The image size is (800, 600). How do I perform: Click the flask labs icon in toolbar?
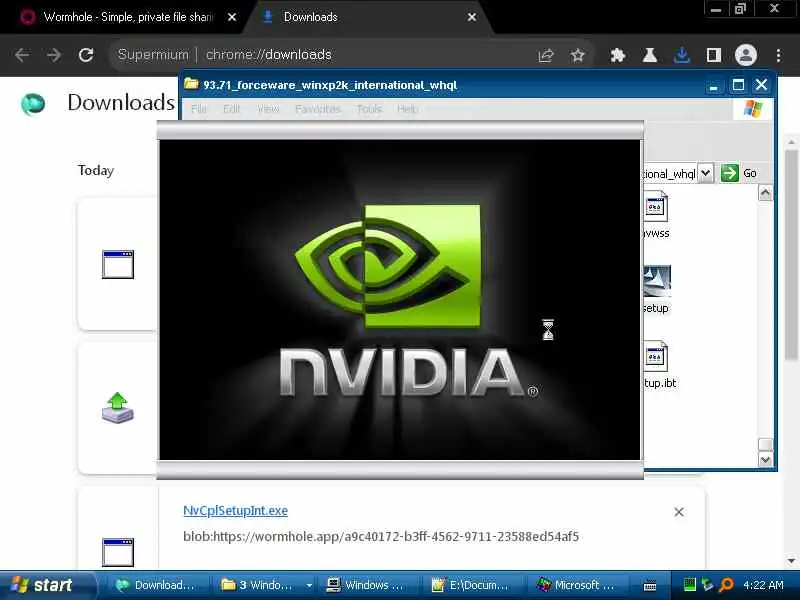point(649,55)
